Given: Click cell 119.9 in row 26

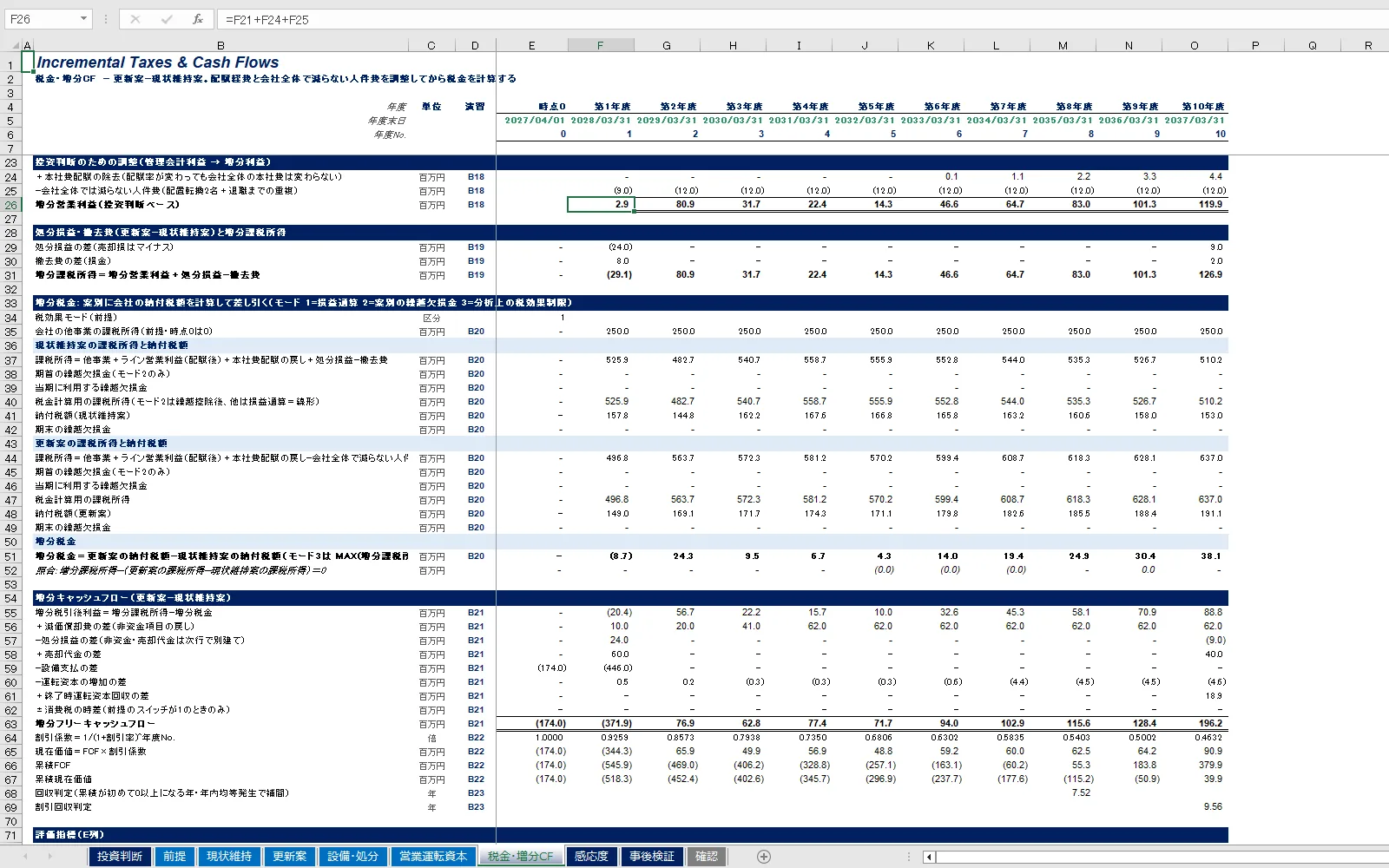Looking at the screenshot, I should pos(1195,205).
